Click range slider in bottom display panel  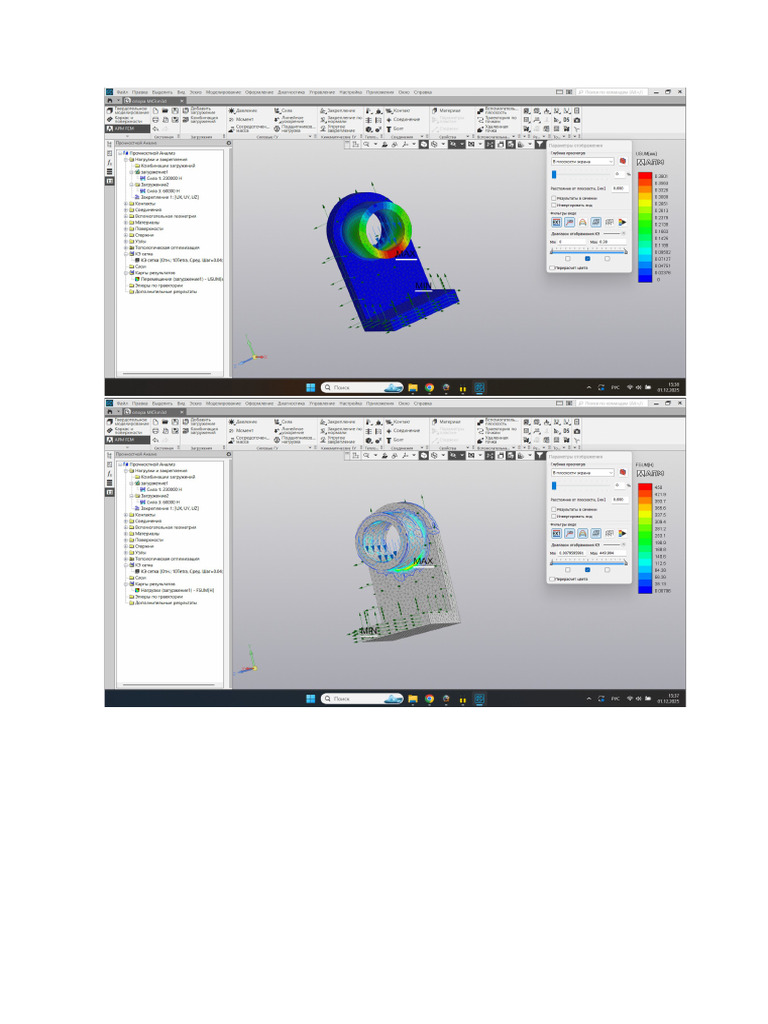pyautogui.click(x=588, y=562)
